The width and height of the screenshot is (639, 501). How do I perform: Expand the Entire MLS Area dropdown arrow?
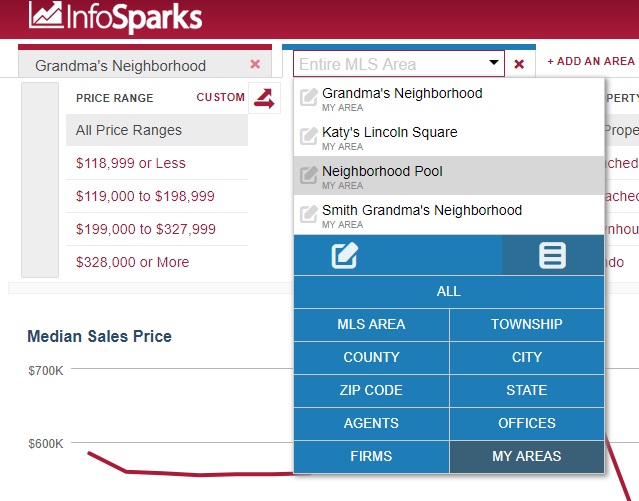[x=494, y=62]
